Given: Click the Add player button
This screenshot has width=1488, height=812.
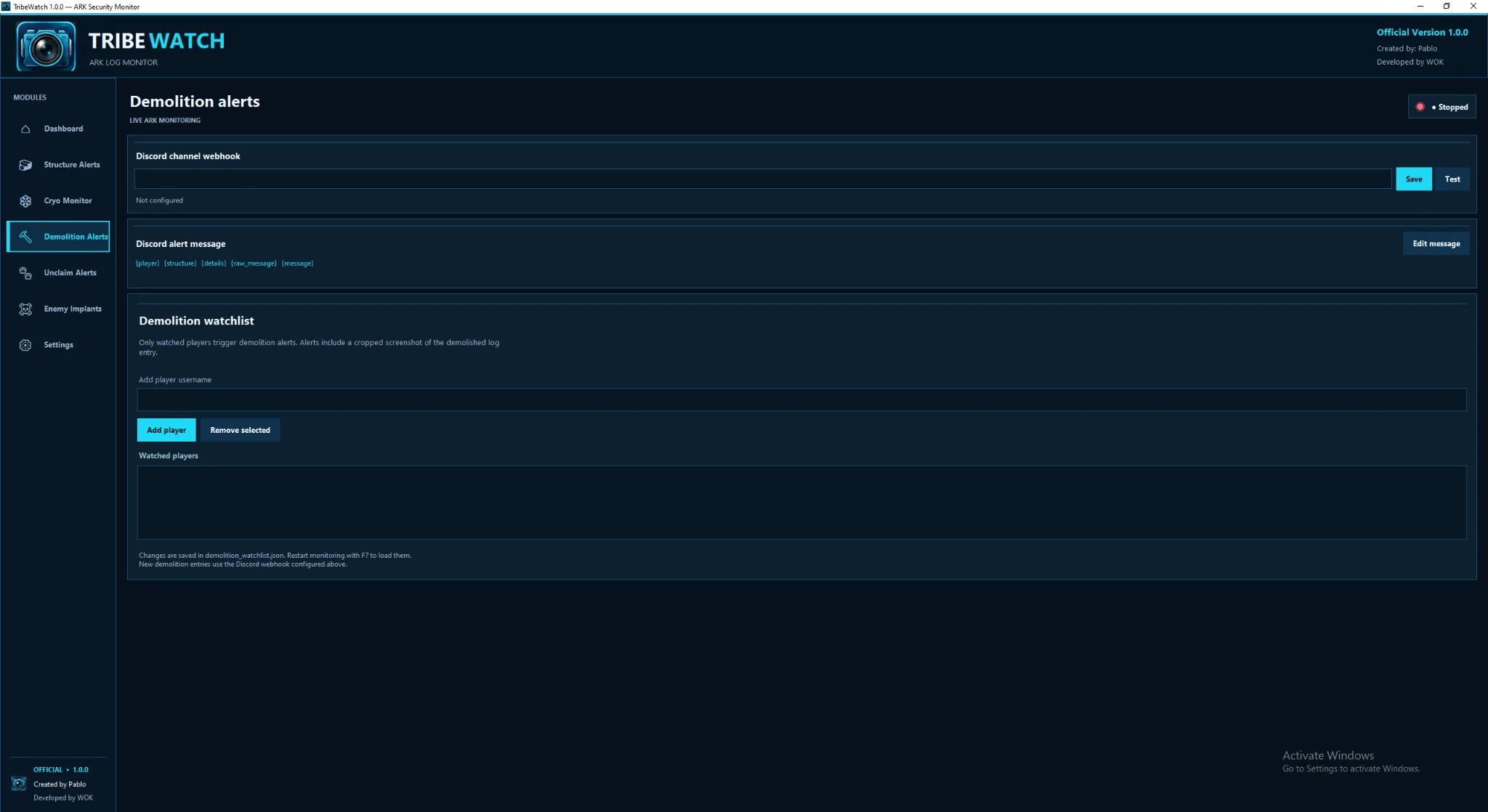Looking at the screenshot, I should coord(166,430).
